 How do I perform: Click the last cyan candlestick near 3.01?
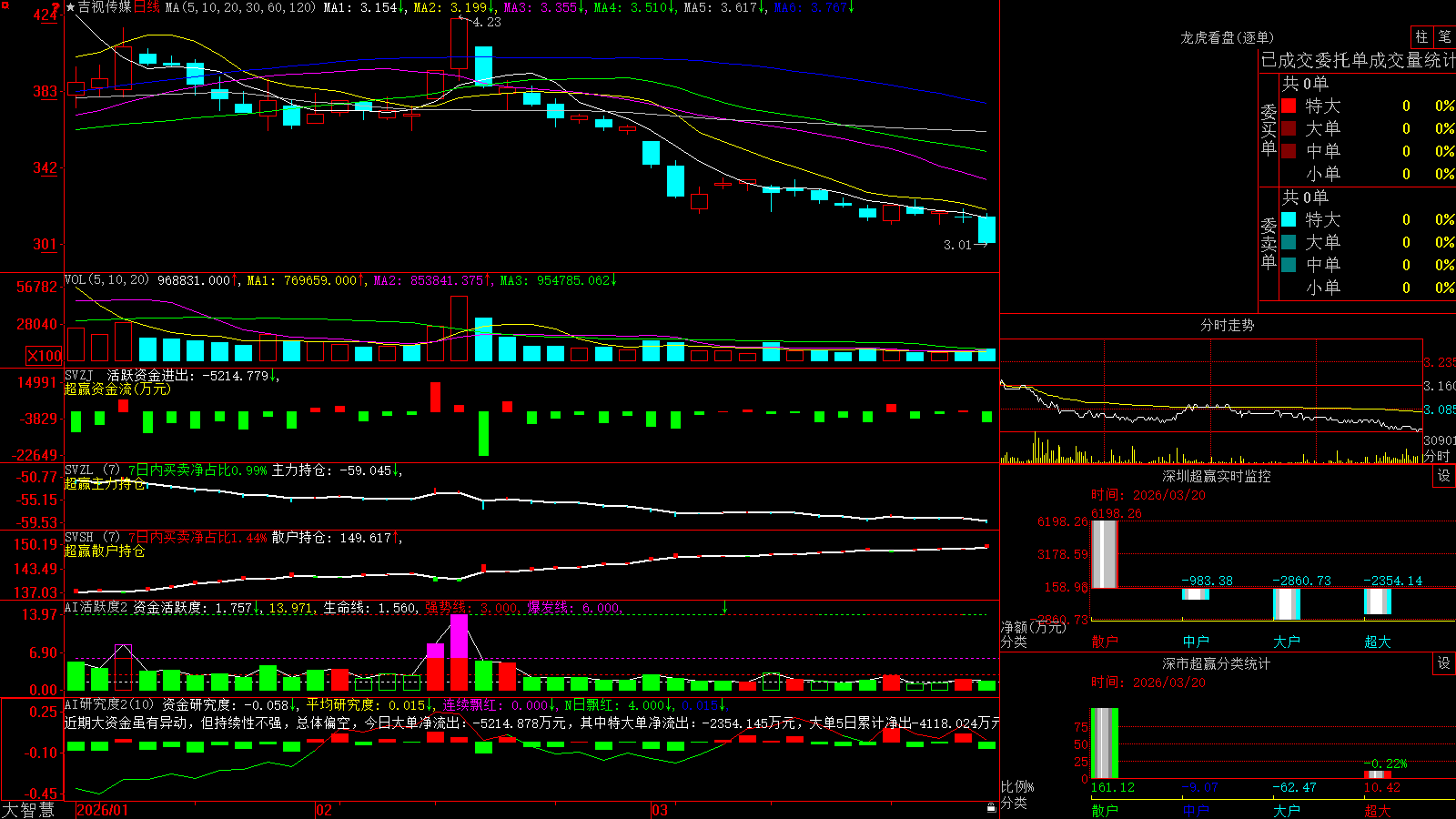[986, 229]
